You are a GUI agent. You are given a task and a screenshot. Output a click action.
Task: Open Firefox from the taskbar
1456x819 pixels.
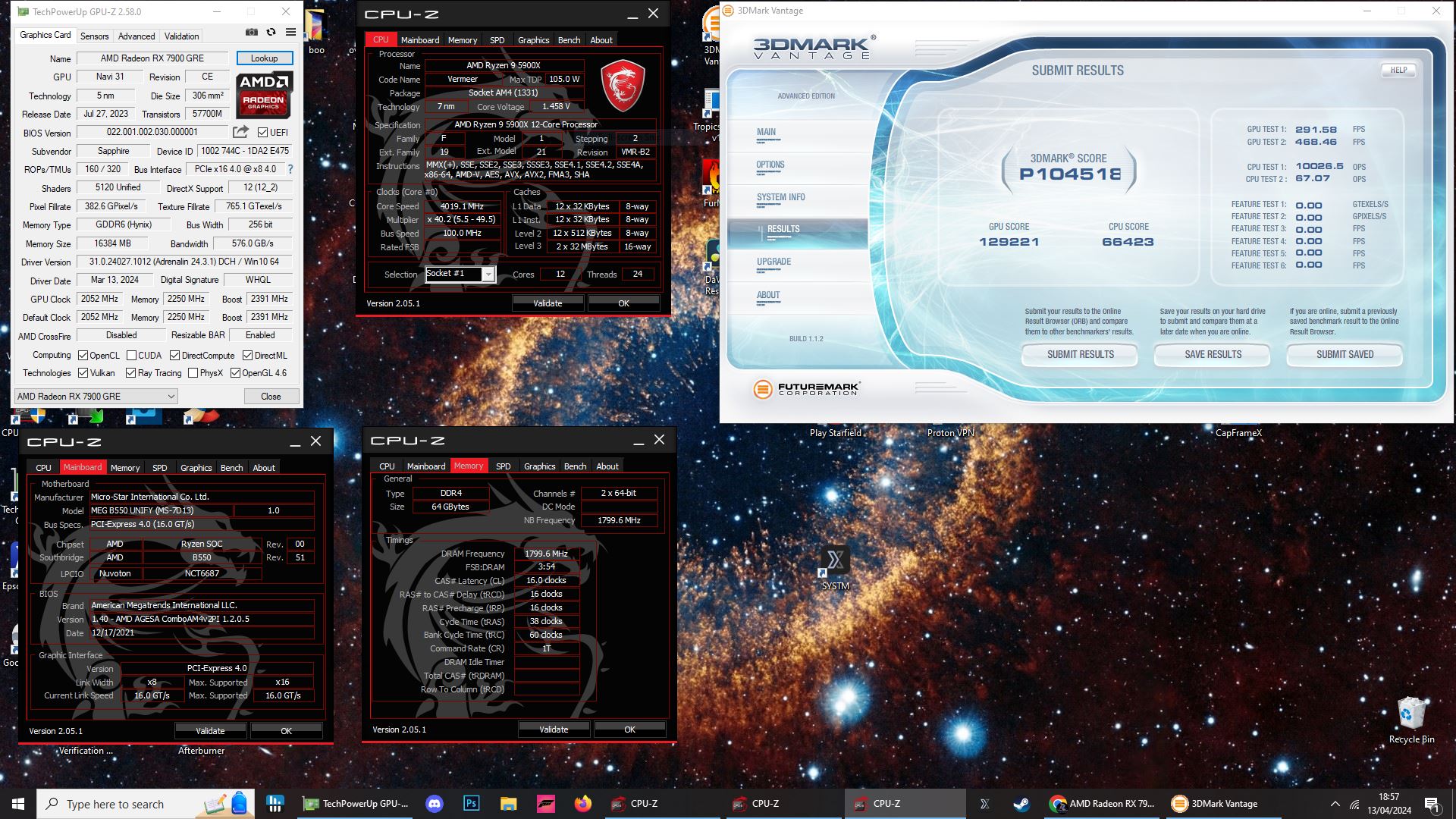(582, 804)
